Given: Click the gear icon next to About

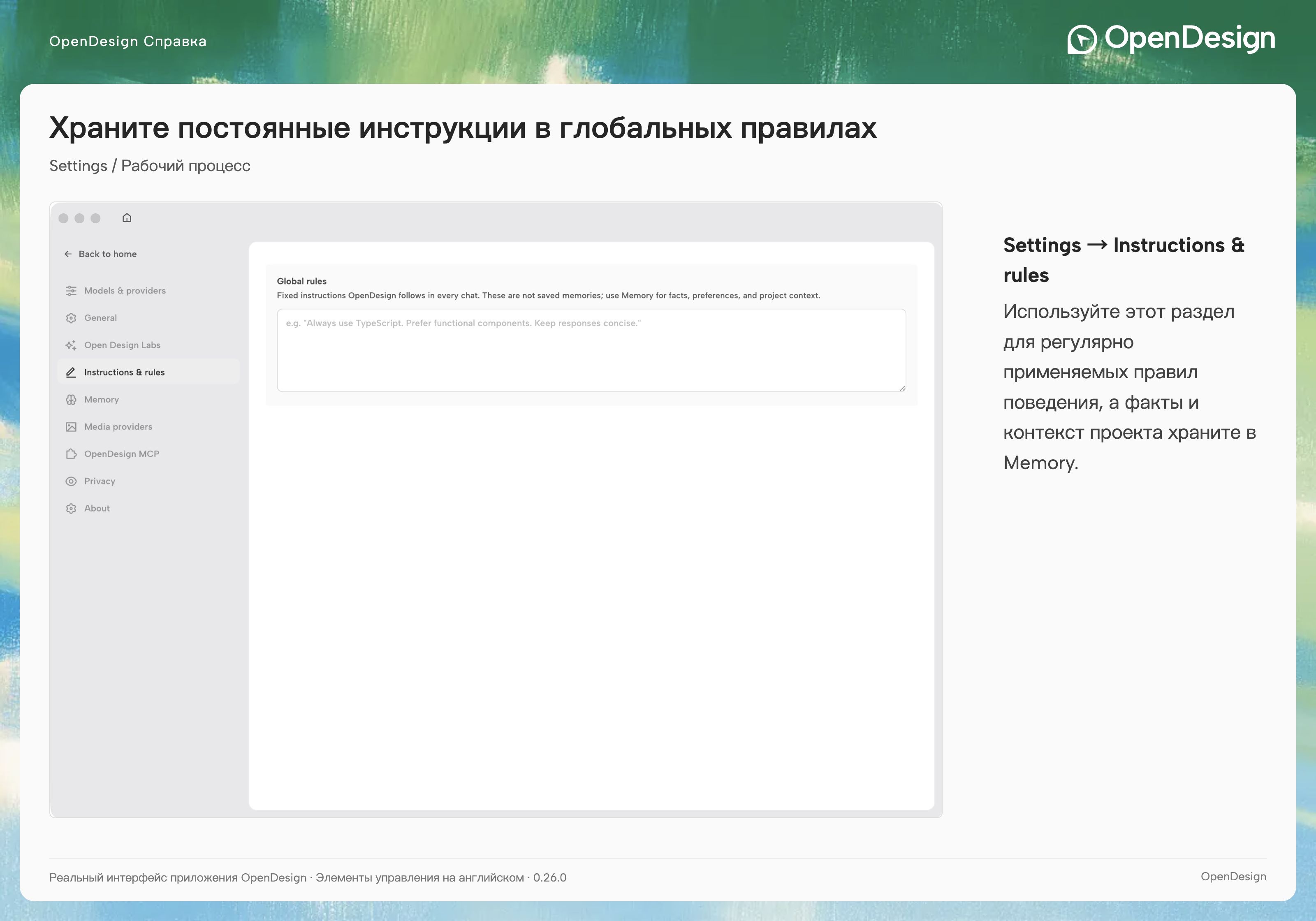Looking at the screenshot, I should pos(71,508).
